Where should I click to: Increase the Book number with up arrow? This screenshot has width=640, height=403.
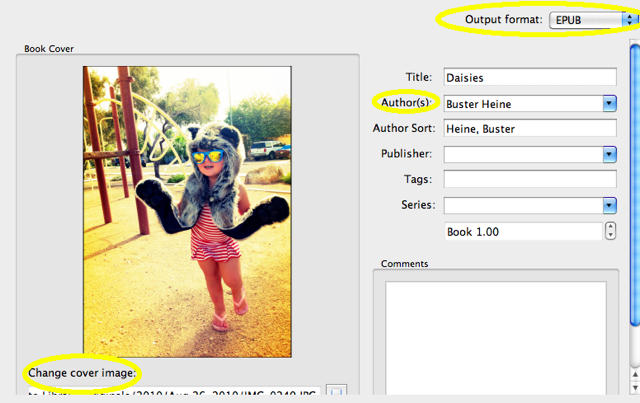coord(611,226)
